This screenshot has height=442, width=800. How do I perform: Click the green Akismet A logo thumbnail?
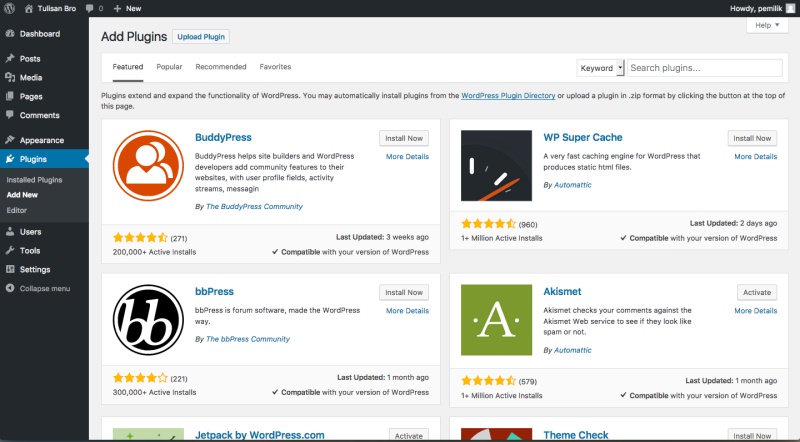[x=496, y=320]
